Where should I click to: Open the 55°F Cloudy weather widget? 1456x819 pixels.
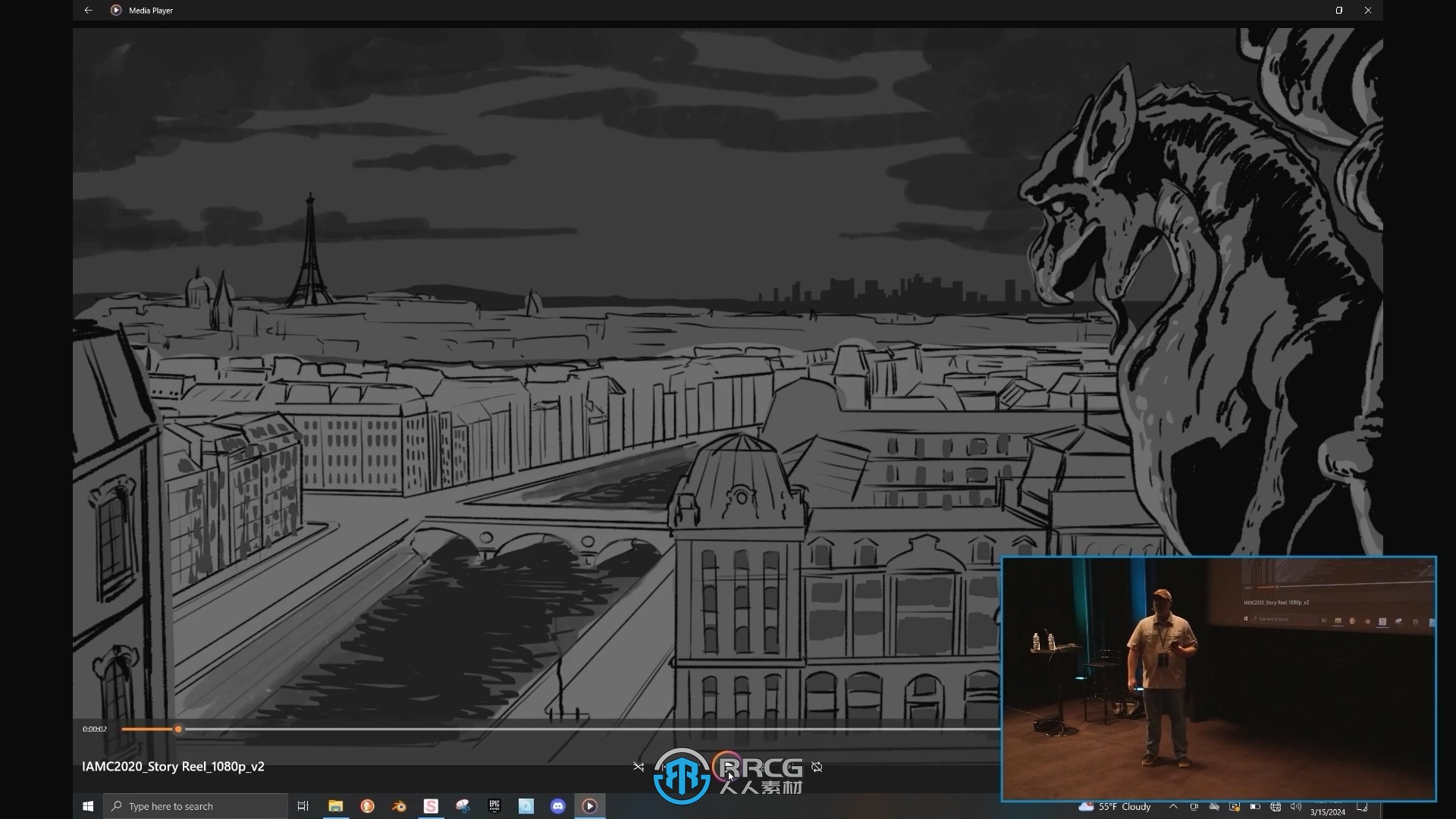click(1115, 806)
